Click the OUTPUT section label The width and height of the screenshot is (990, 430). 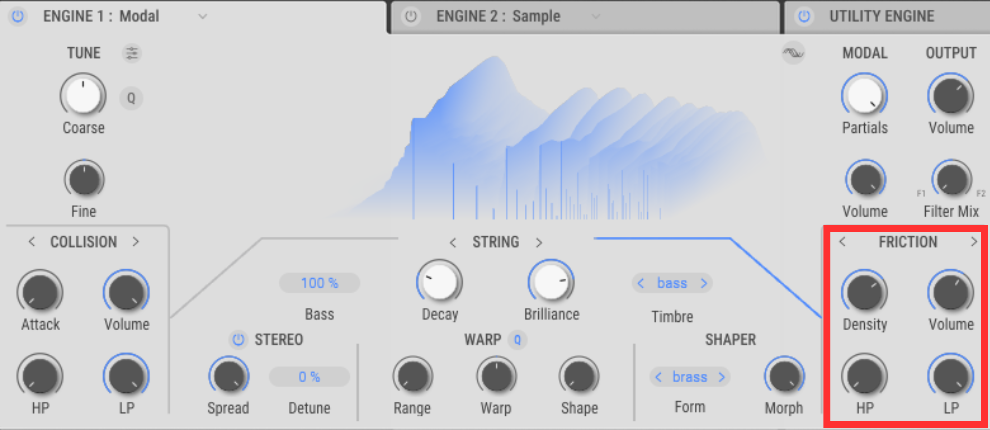pos(951,54)
